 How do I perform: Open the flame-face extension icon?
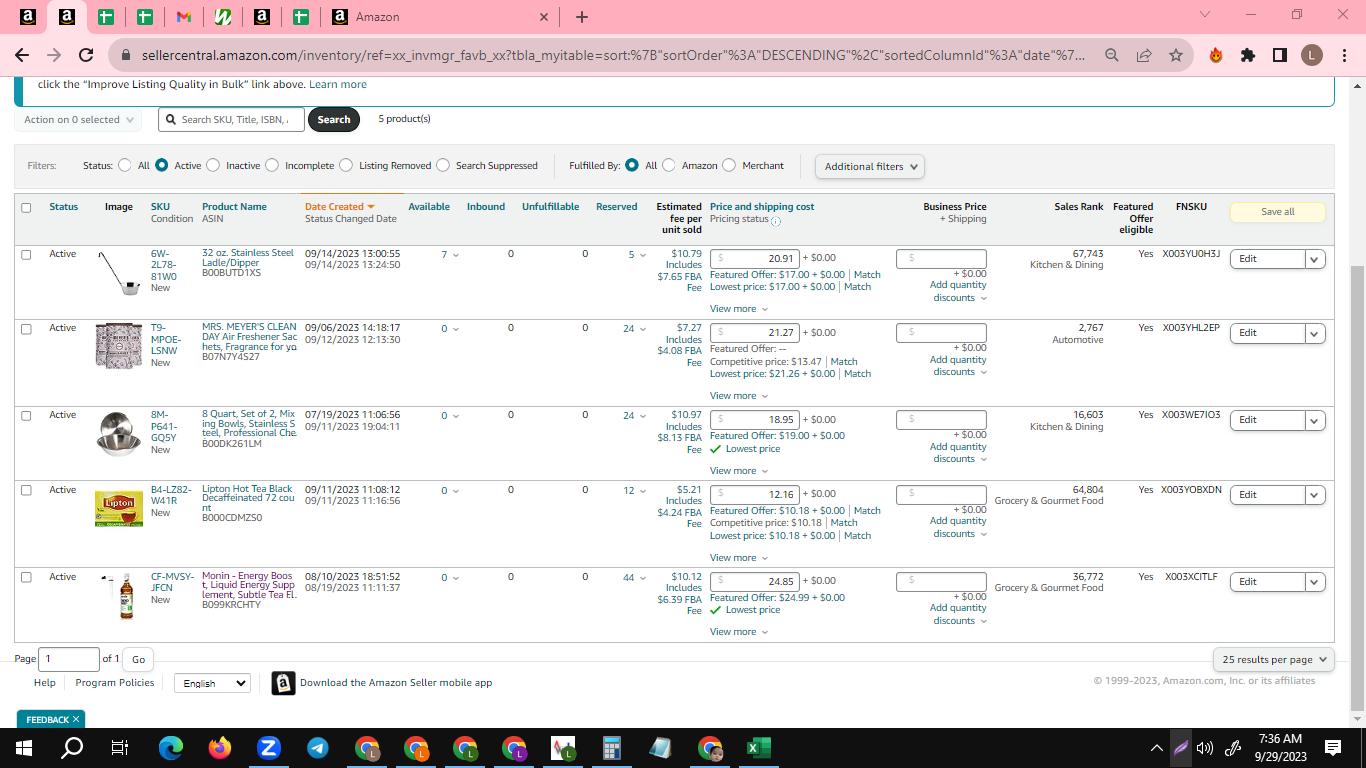(x=1216, y=56)
